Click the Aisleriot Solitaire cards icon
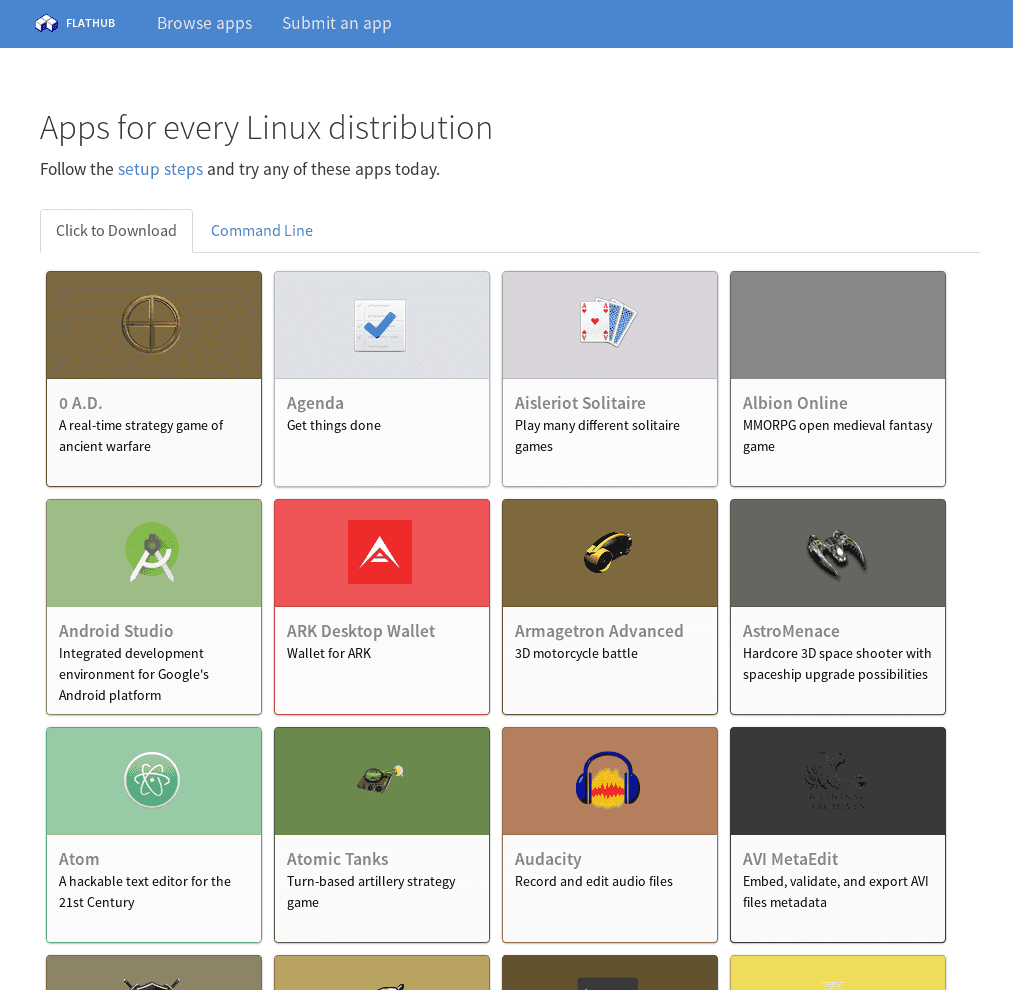The height and width of the screenshot is (990, 1013). (x=608, y=324)
